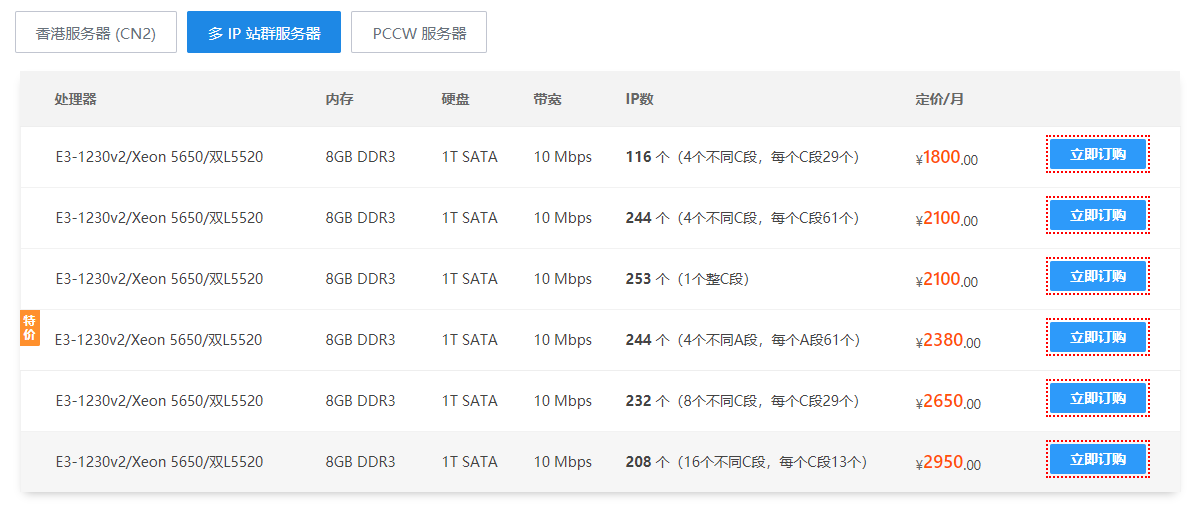Click the 定价/月 column header
The height and width of the screenshot is (508, 1191).
point(940,99)
